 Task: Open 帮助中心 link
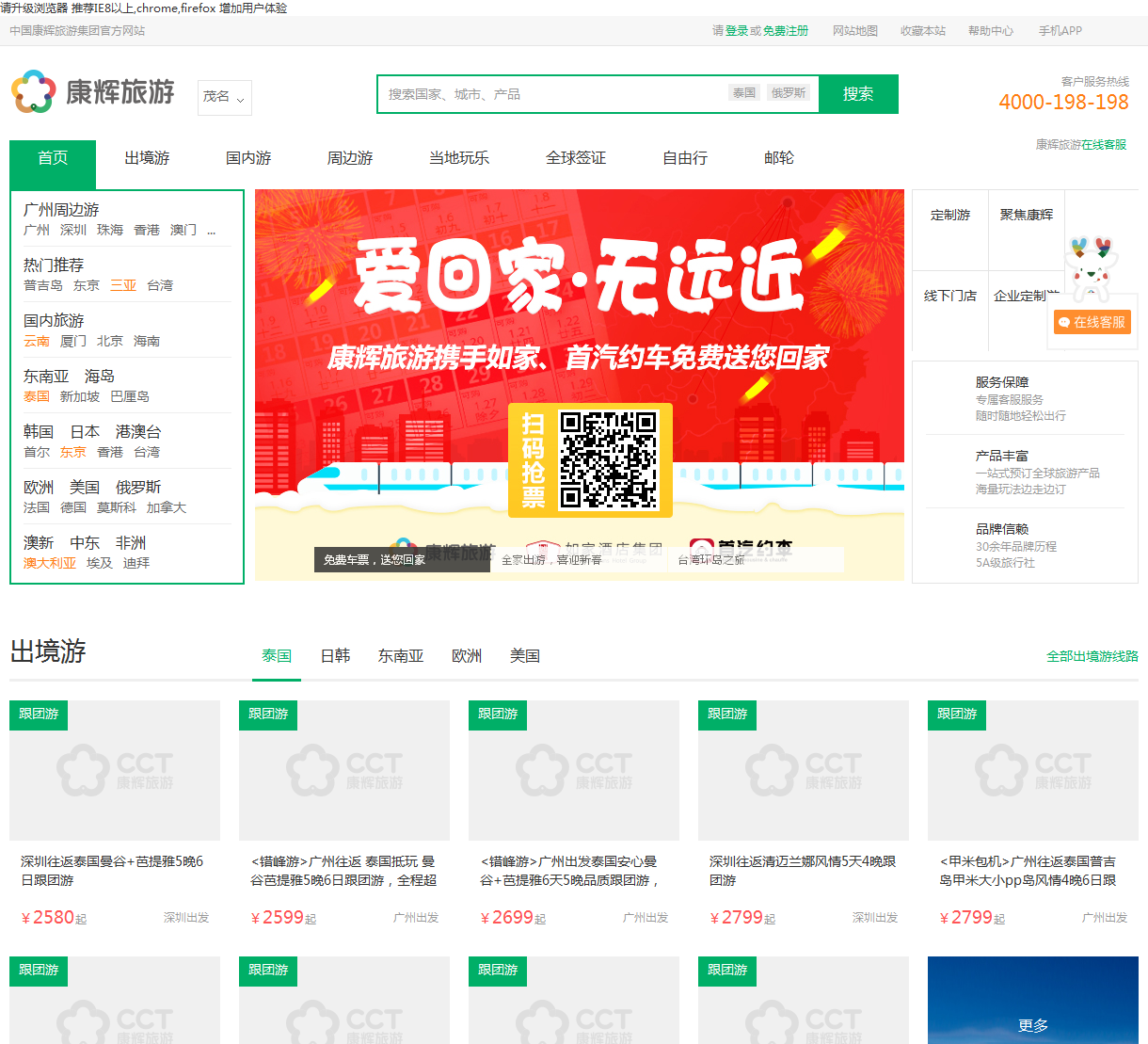[x=991, y=31]
